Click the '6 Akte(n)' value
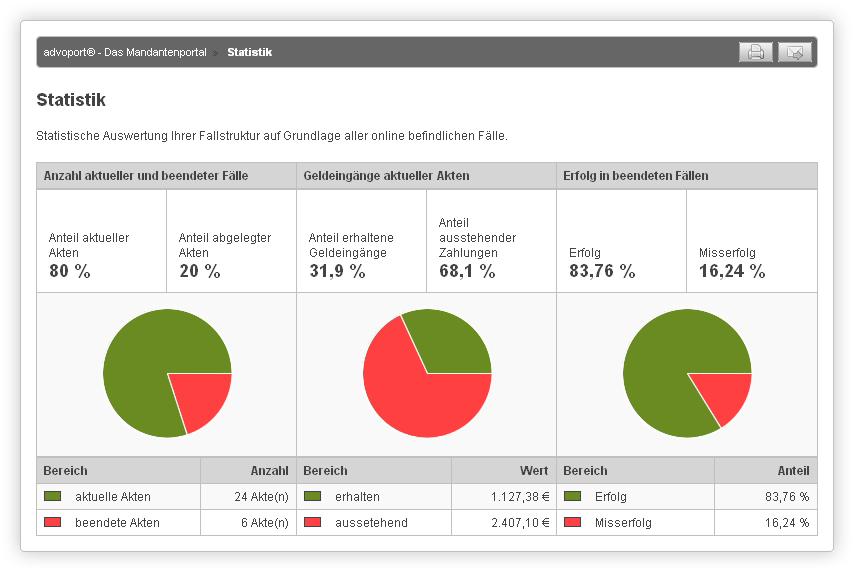 [x=265, y=522]
